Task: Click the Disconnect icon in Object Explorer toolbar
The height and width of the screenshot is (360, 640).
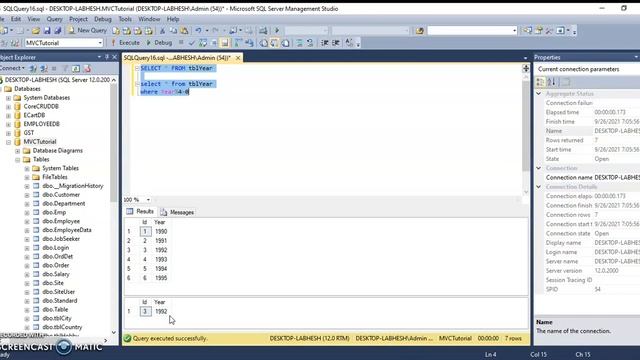Action: (x=44, y=69)
